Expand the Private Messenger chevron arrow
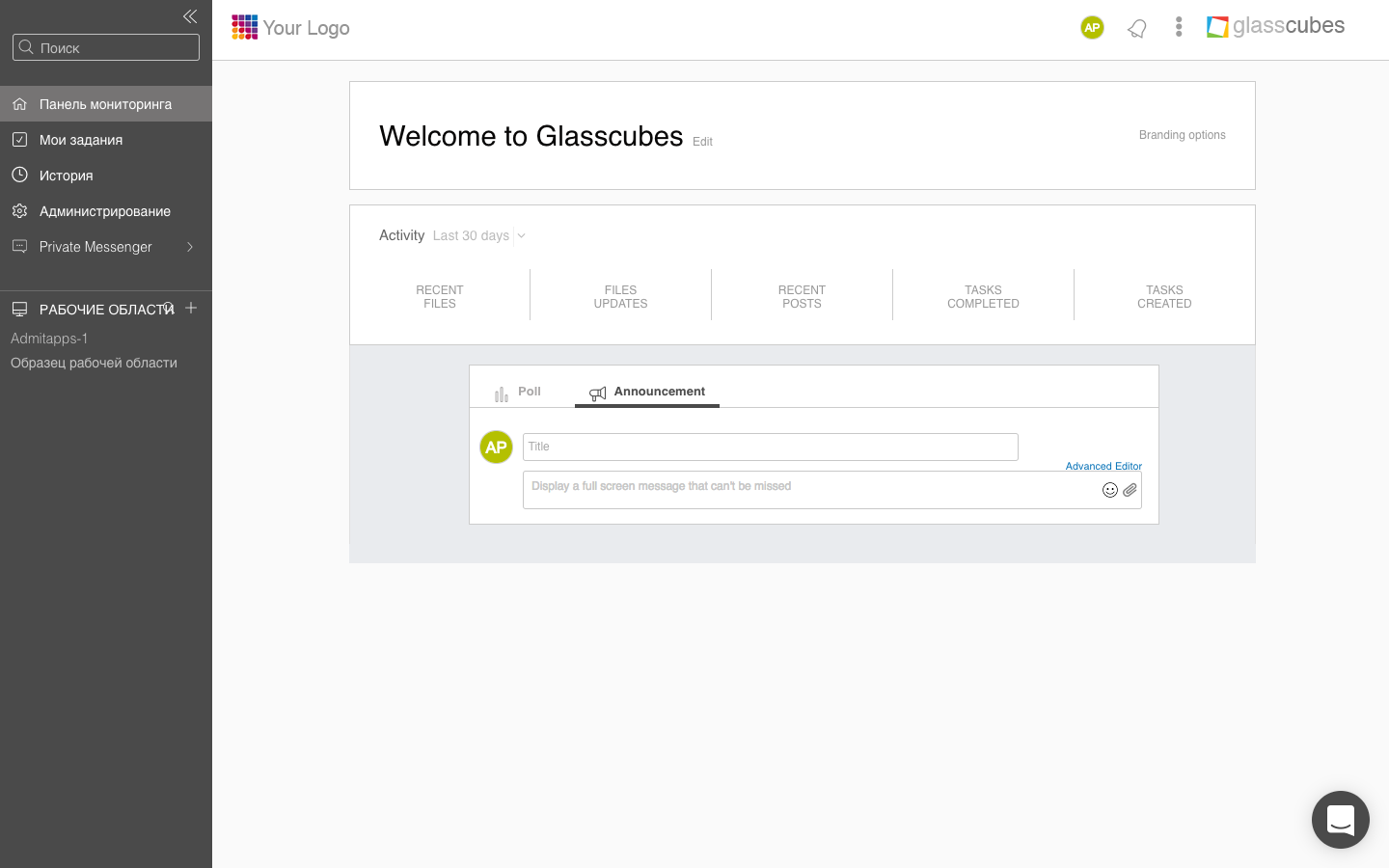Viewport: 1389px width, 868px height. [x=190, y=247]
